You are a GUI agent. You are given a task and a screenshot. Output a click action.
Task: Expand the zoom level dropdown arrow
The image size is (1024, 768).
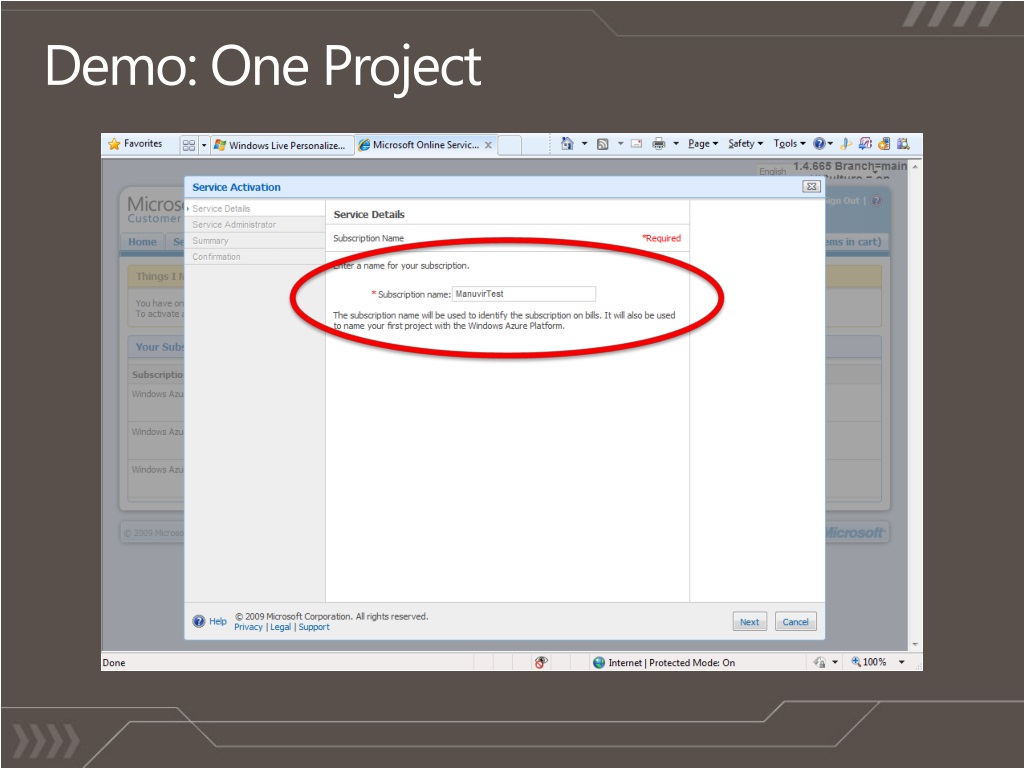point(902,662)
